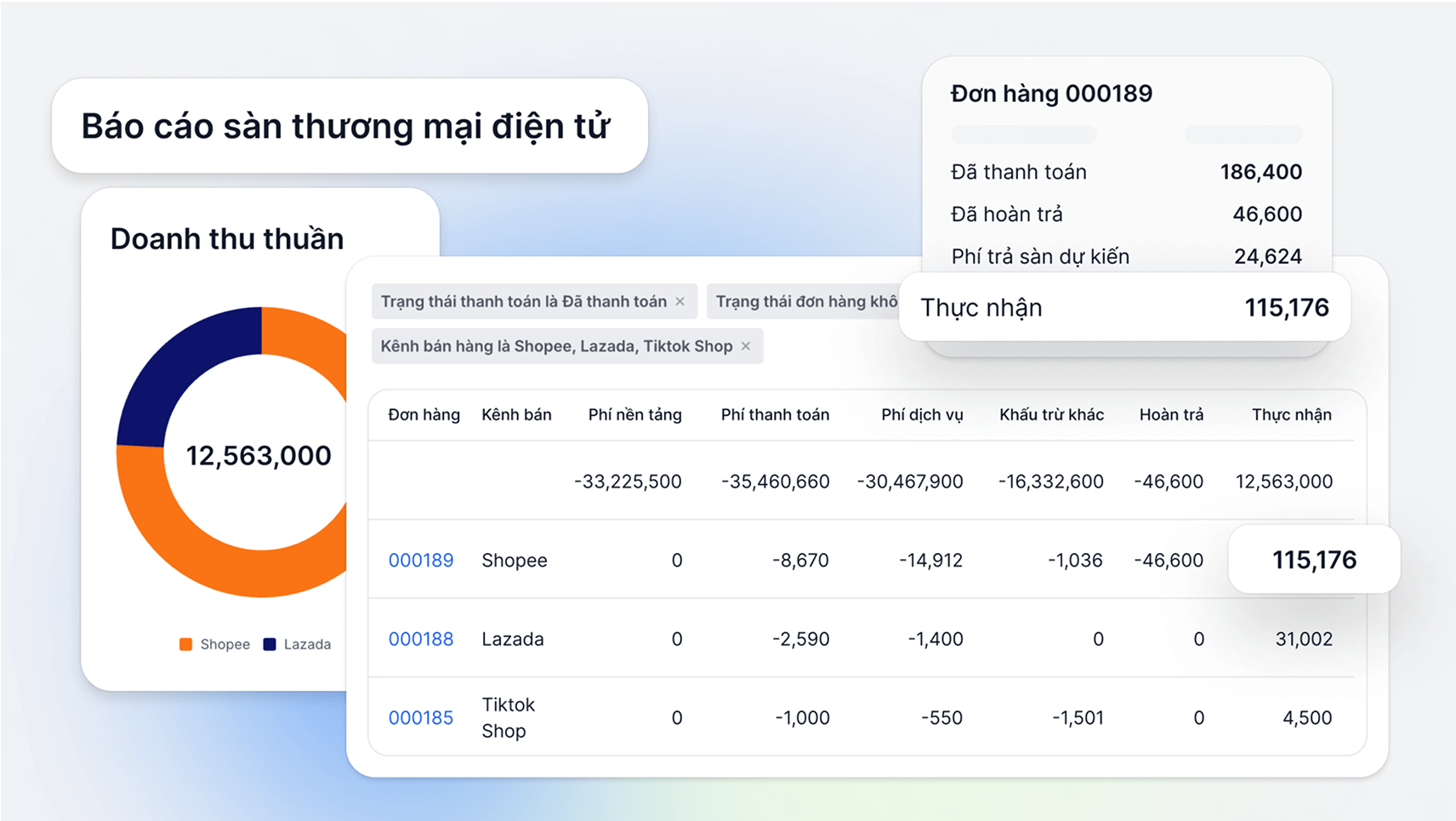Click the -16,332,600 other deductions total
Image resolution: width=1456 pixels, height=821 pixels.
[1050, 482]
